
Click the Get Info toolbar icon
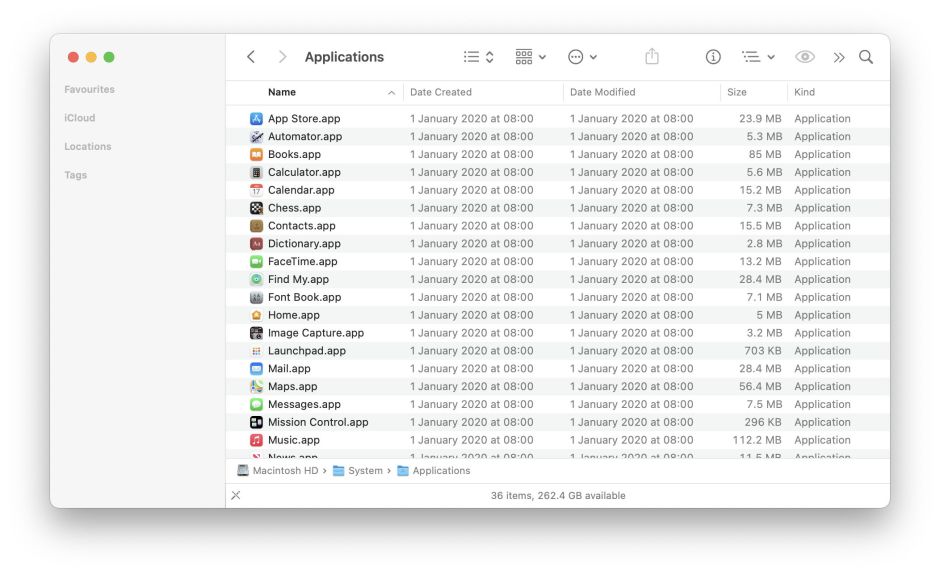tap(713, 57)
